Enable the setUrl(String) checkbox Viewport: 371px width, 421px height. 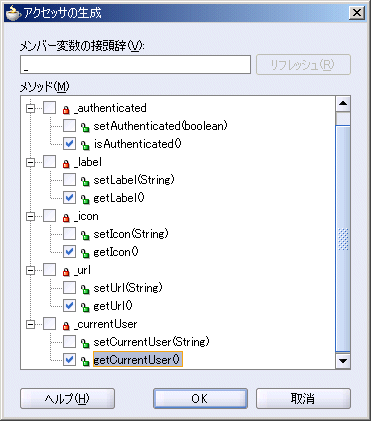click(69, 288)
